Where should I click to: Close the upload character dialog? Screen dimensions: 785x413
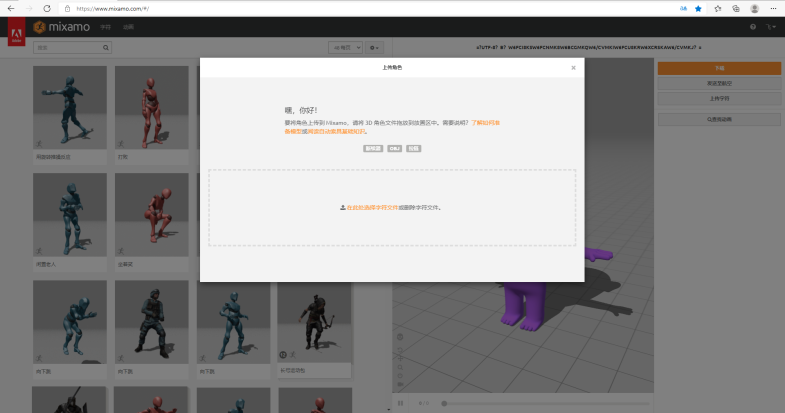573,68
